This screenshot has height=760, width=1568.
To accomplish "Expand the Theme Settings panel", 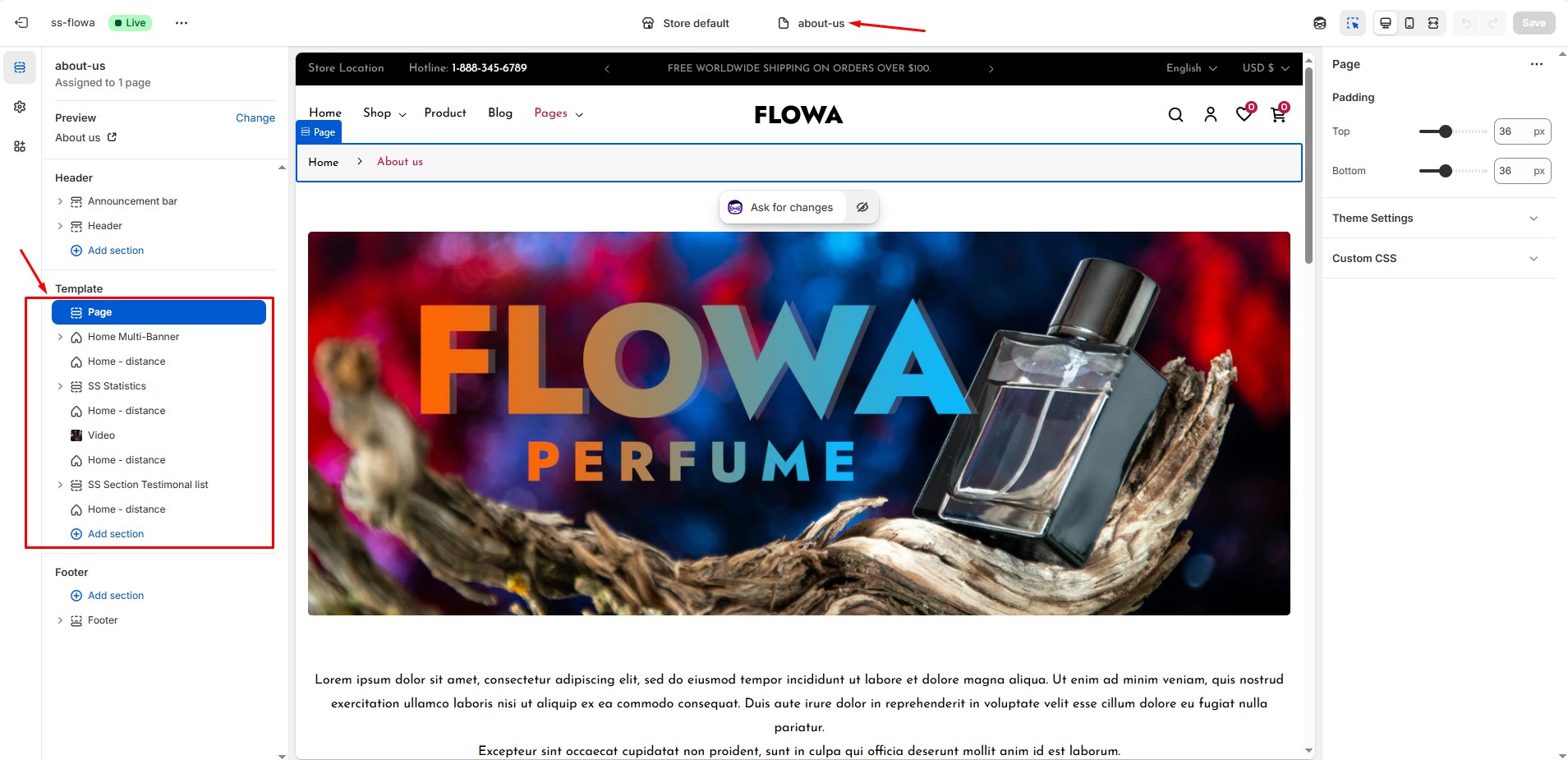I will pos(1438,219).
